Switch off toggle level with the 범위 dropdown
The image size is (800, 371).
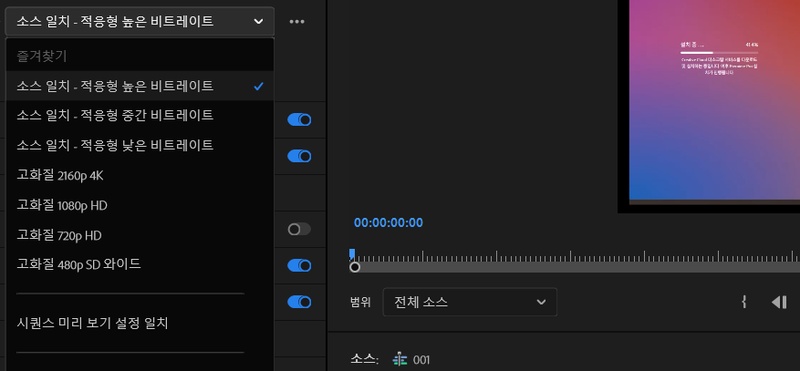coord(299,302)
